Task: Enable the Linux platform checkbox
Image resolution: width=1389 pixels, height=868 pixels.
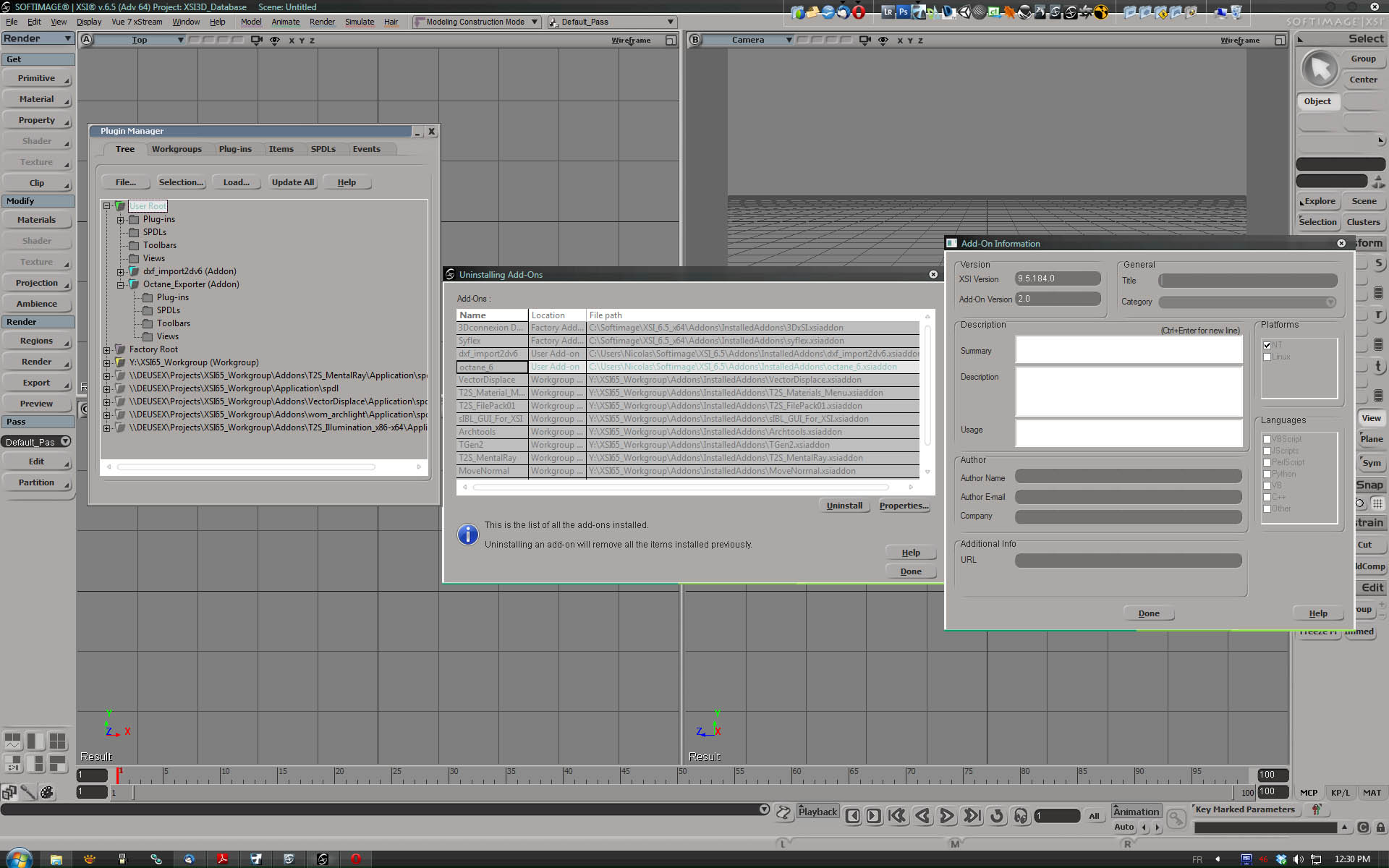Action: tap(1267, 357)
